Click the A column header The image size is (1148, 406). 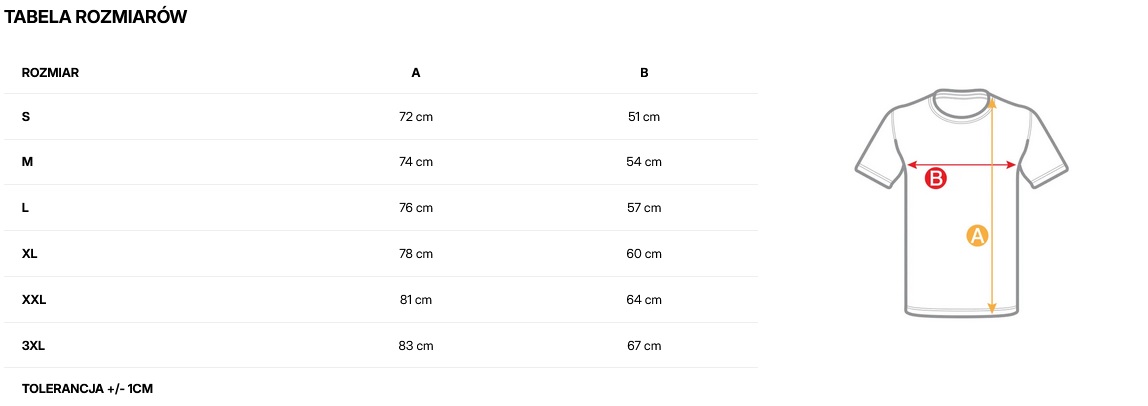click(x=416, y=73)
